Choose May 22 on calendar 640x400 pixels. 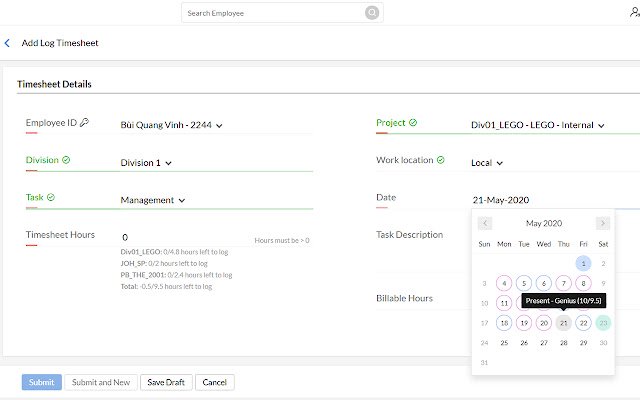pos(583,323)
